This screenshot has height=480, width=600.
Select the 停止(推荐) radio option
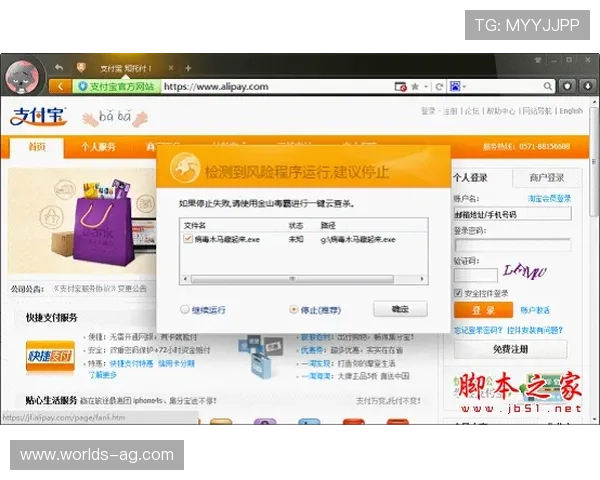pyautogui.click(x=293, y=309)
